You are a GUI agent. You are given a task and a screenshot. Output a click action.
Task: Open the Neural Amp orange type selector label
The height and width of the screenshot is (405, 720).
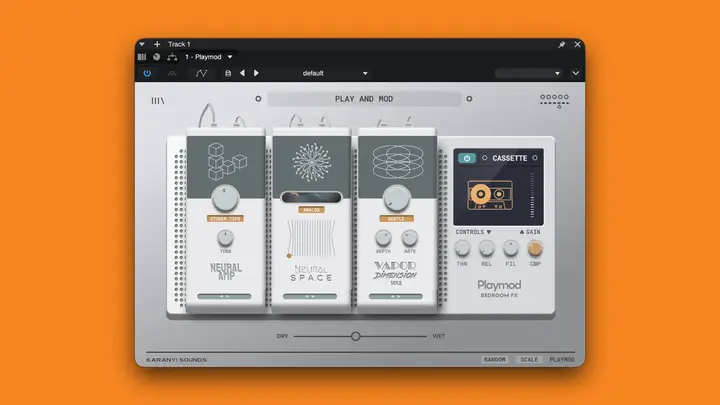point(225,219)
